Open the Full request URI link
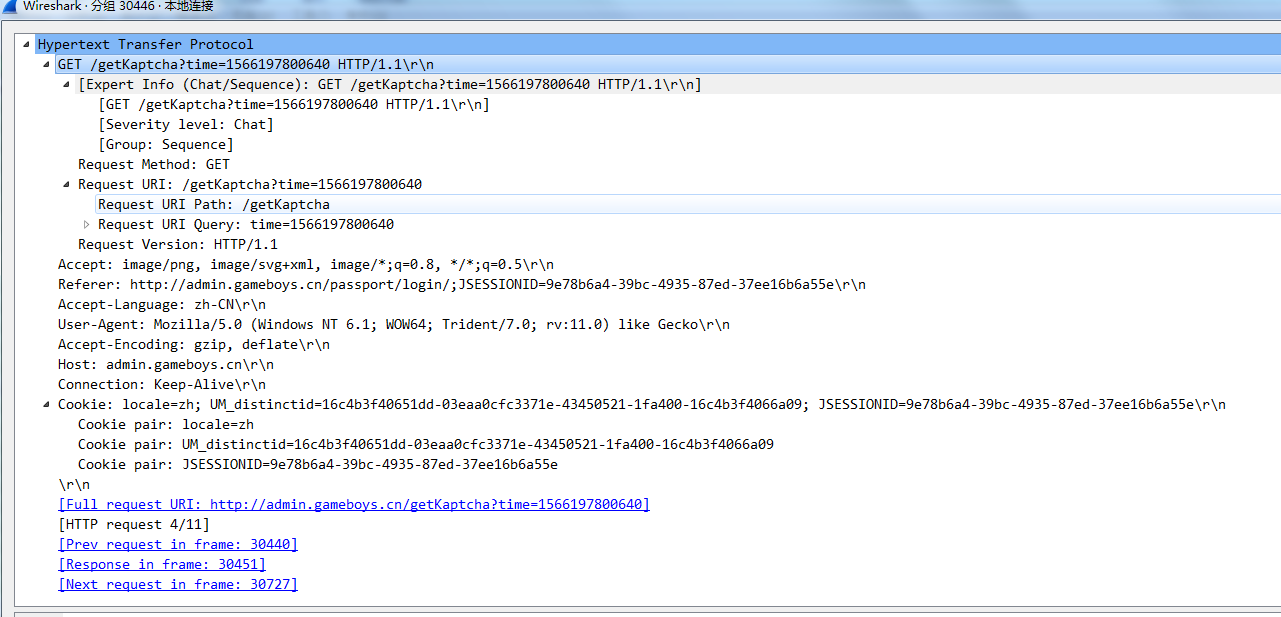 tap(354, 505)
